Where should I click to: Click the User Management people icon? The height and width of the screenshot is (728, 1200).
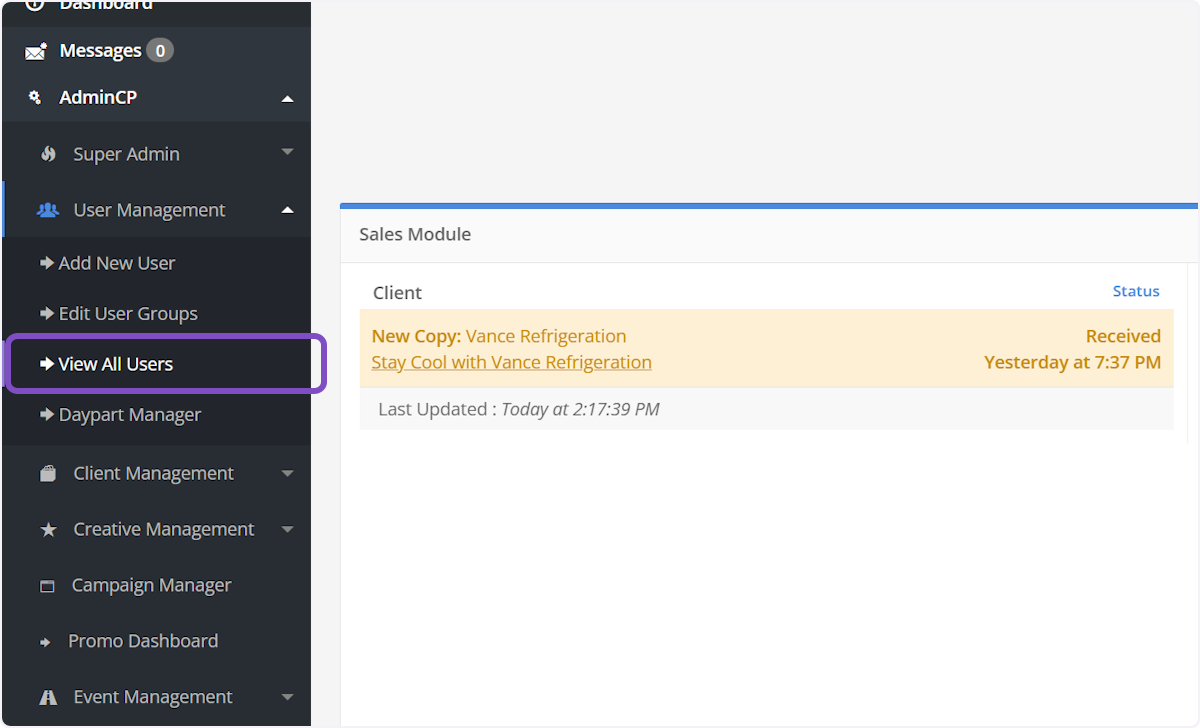(x=48, y=210)
